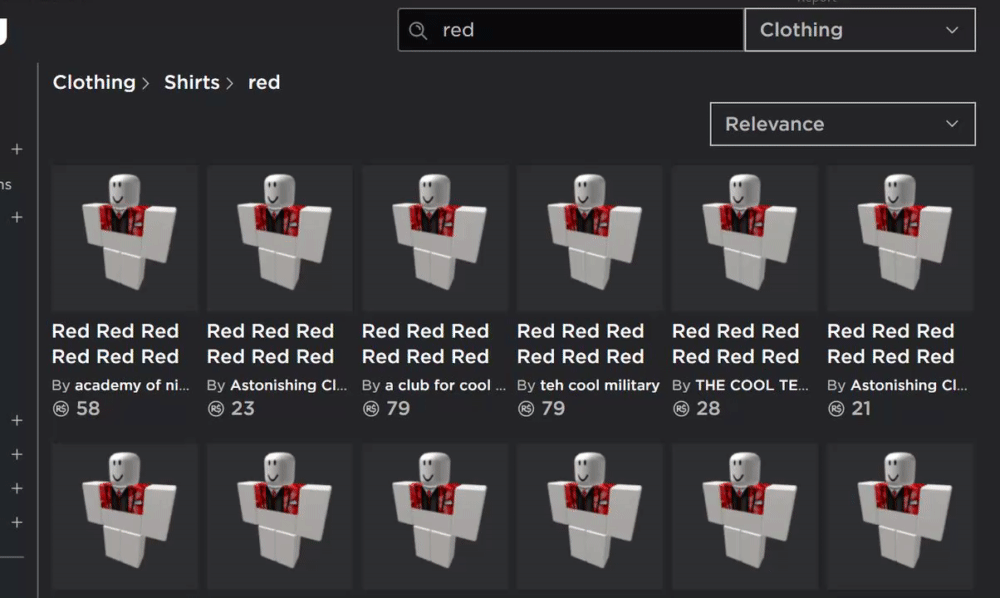Open shirt thumbnail by THE COOL TE...
The width and height of the screenshot is (1000, 598).
(744, 238)
